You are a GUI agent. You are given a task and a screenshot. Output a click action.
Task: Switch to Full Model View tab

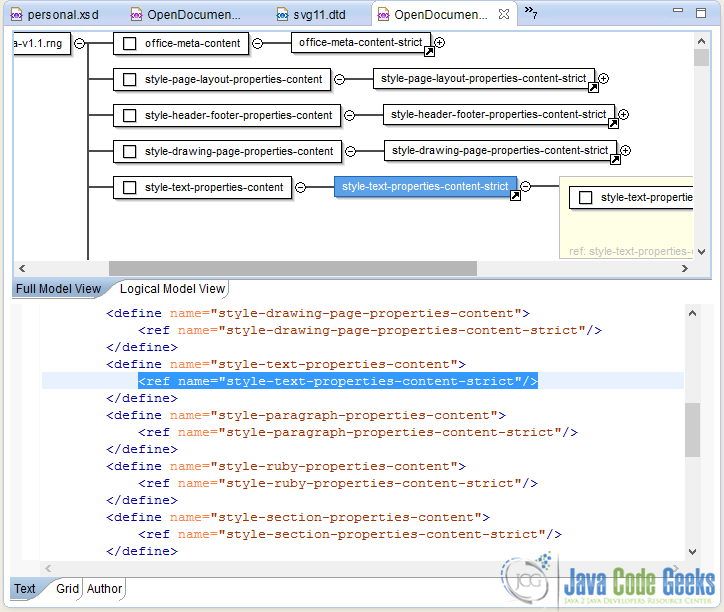click(x=58, y=289)
